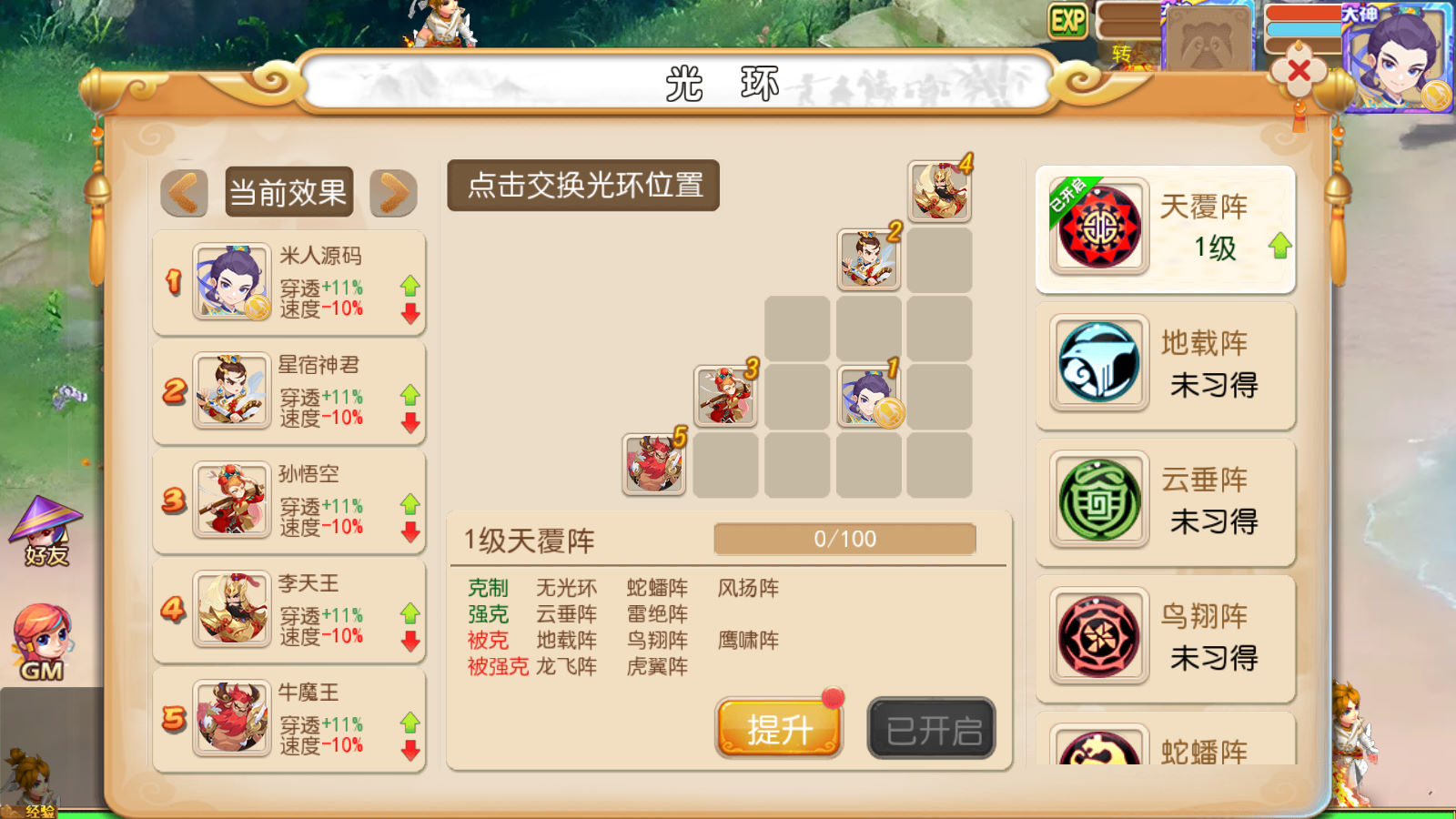This screenshot has width=1456, height=819.
Task: Select 孙悟空 on the formation grid
Action: (725, 397)
